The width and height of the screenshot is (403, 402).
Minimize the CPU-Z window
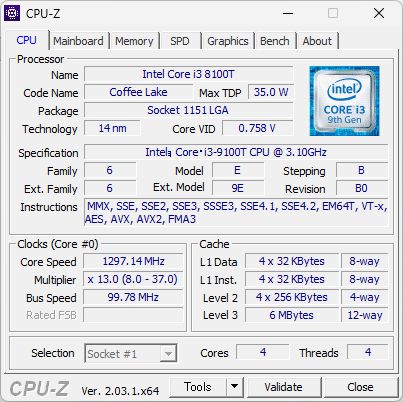tap(288, 13)
